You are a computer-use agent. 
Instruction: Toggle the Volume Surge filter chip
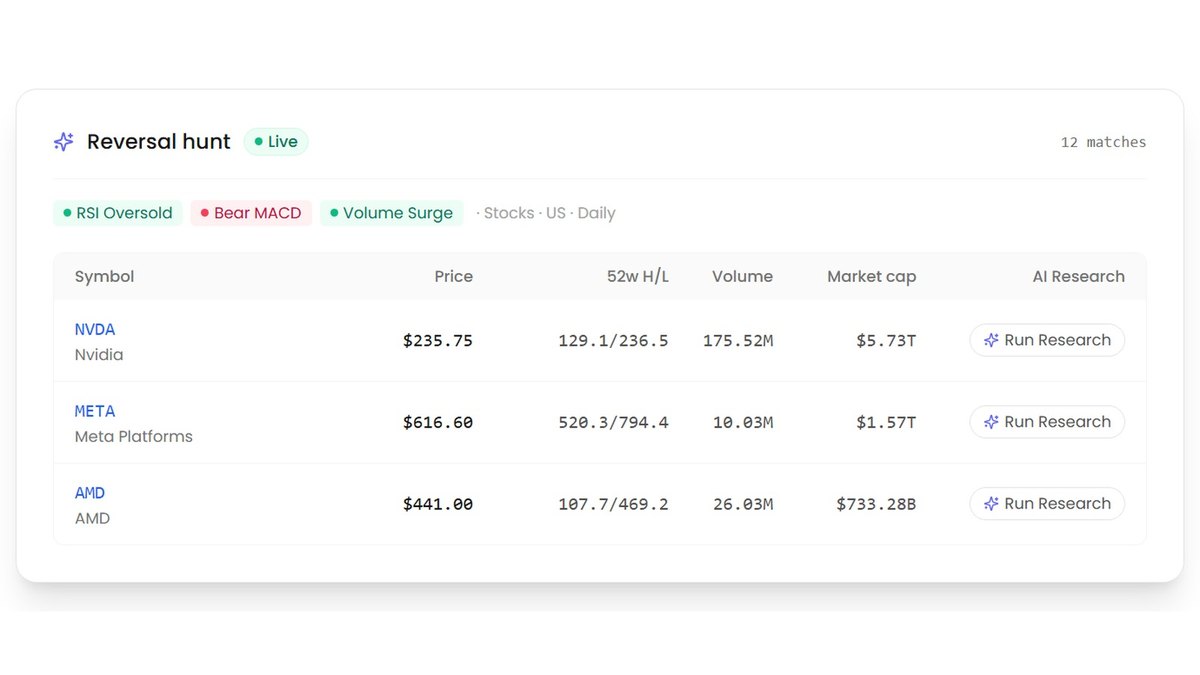(391, 213)
